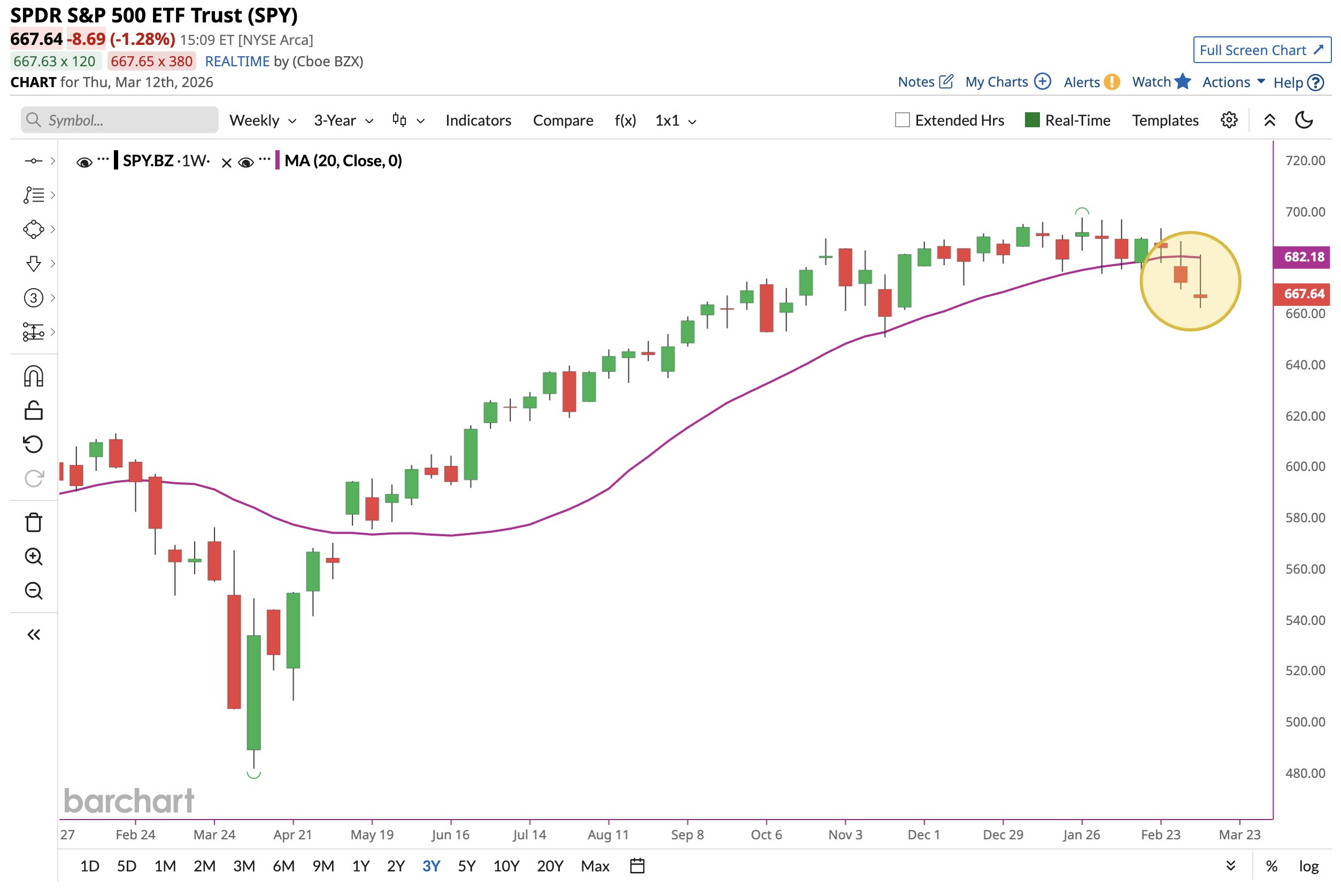Click the trash delete drawings icon

coord(34,522)
